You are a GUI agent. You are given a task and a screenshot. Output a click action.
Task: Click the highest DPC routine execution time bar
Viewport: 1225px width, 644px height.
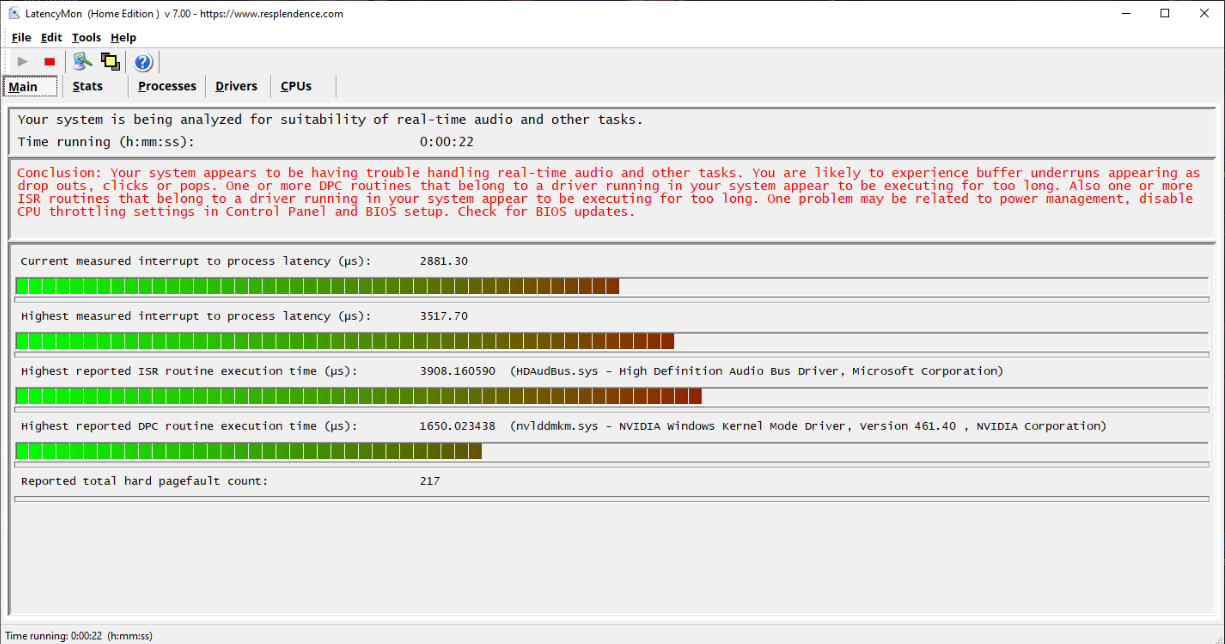coord(612,451)
